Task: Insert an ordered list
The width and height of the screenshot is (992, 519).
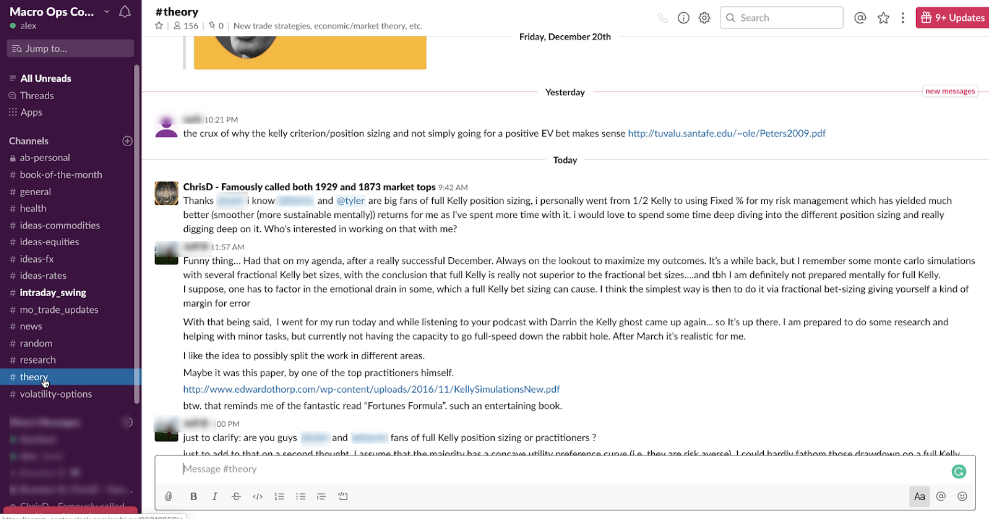Action: (279, 496)
